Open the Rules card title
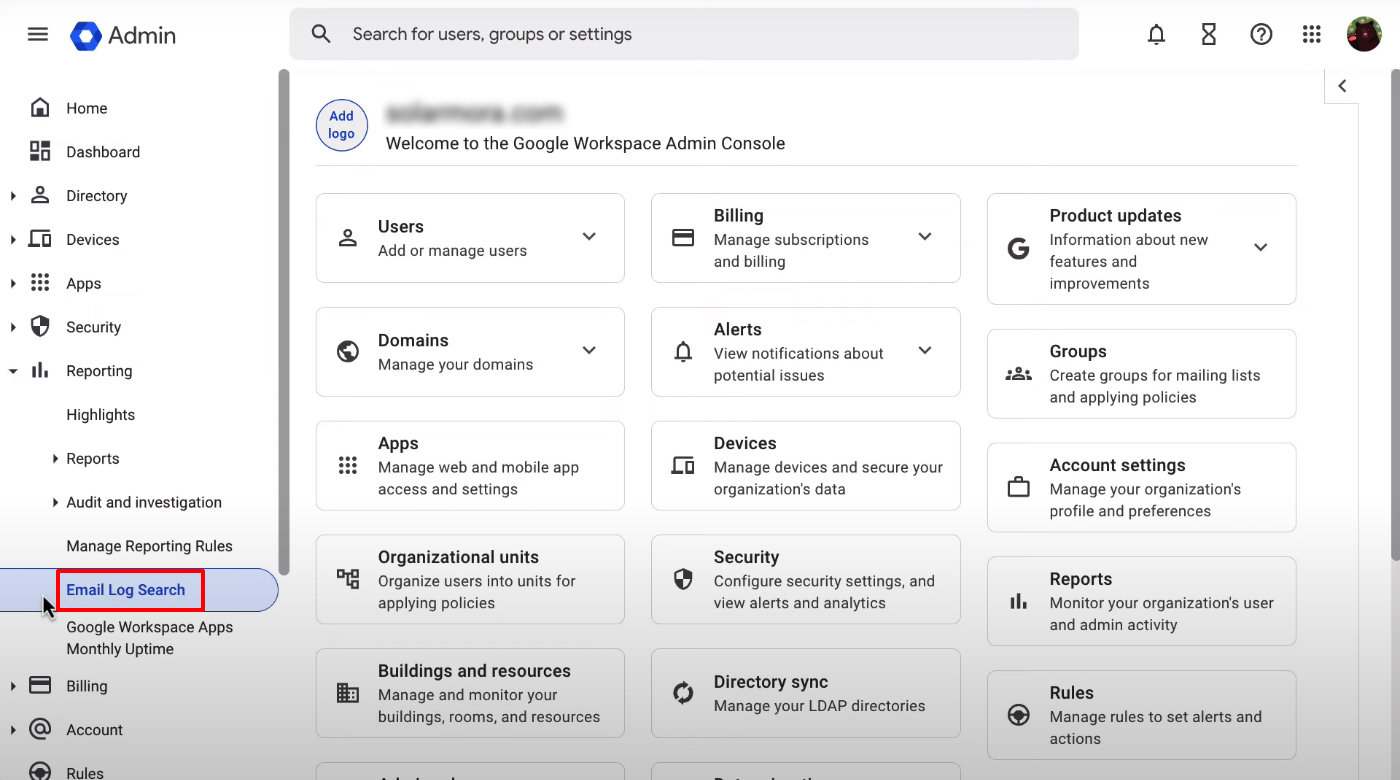 pos(1071,693)
